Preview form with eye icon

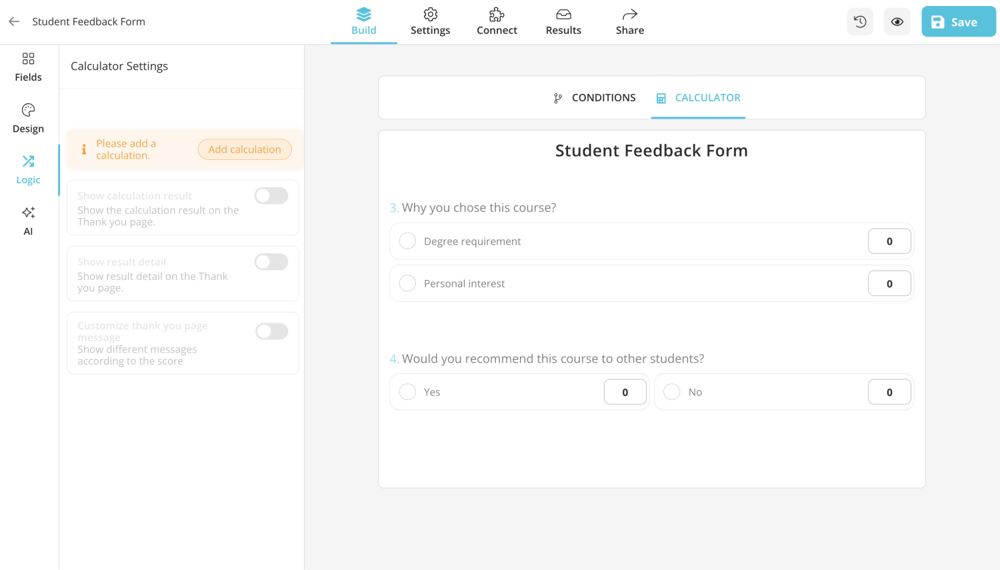pos(897,22)
